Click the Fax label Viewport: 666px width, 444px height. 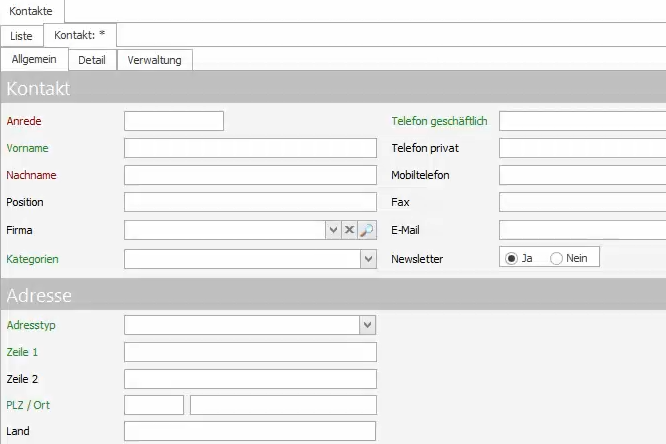tap(400, 202)
